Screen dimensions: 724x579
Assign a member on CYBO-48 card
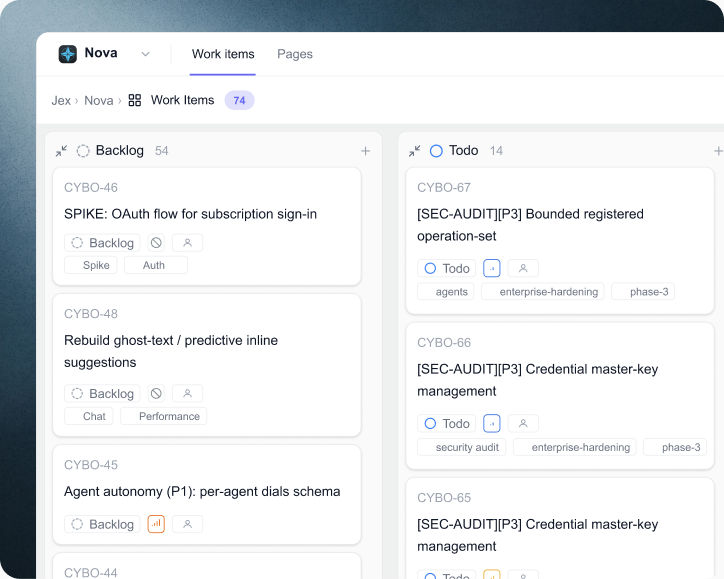tap(187, 393)
